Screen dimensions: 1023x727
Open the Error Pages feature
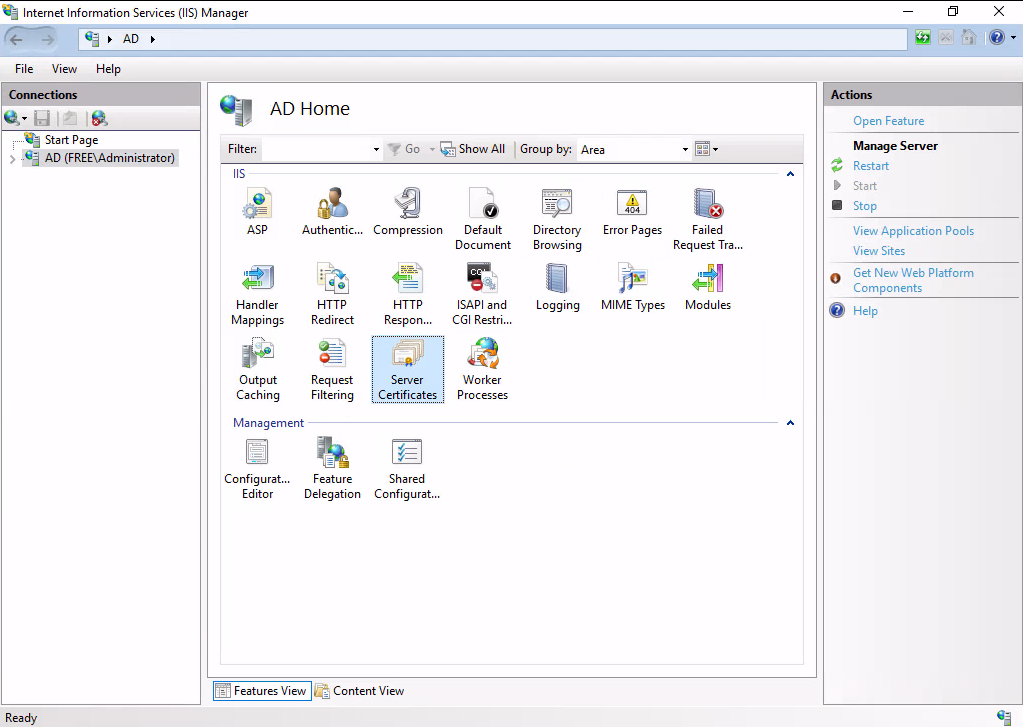click(632, 211)
